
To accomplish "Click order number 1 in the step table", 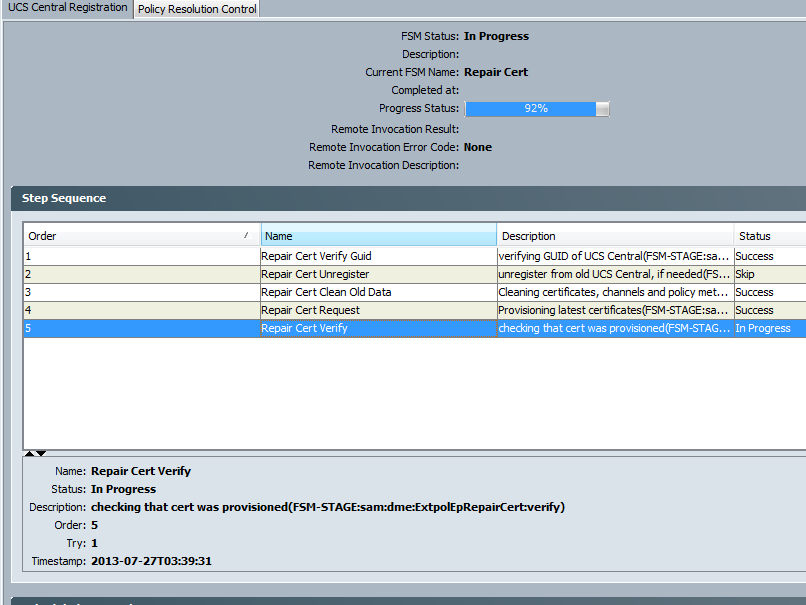I will click(x=28, y=256).
